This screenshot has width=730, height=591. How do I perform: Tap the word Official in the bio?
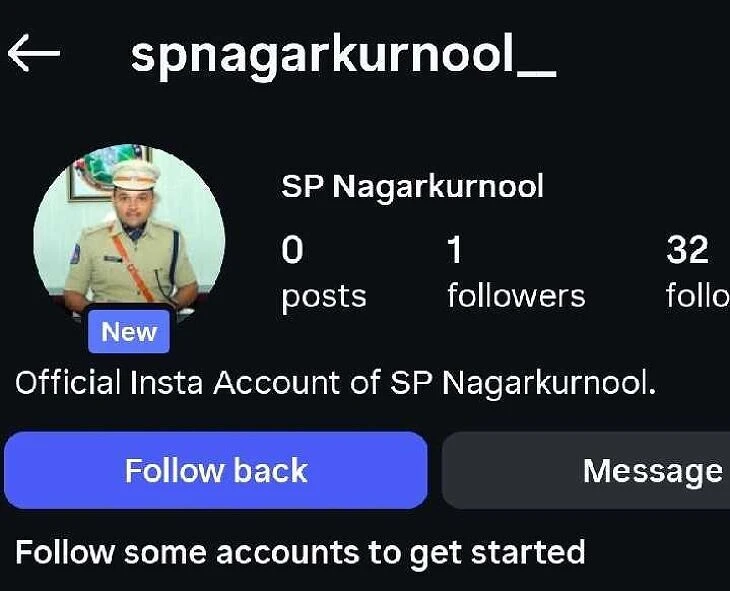tap(68, 382)
